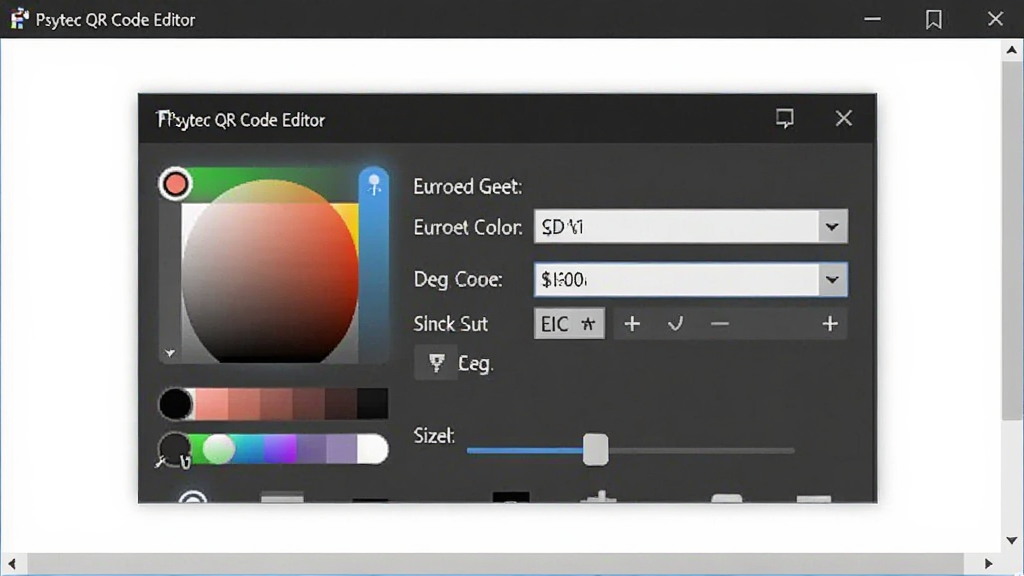1024x576 pixels.
Task: Open the Deg Cooe dropdown arrow
Action: click(x=832, y=280)
